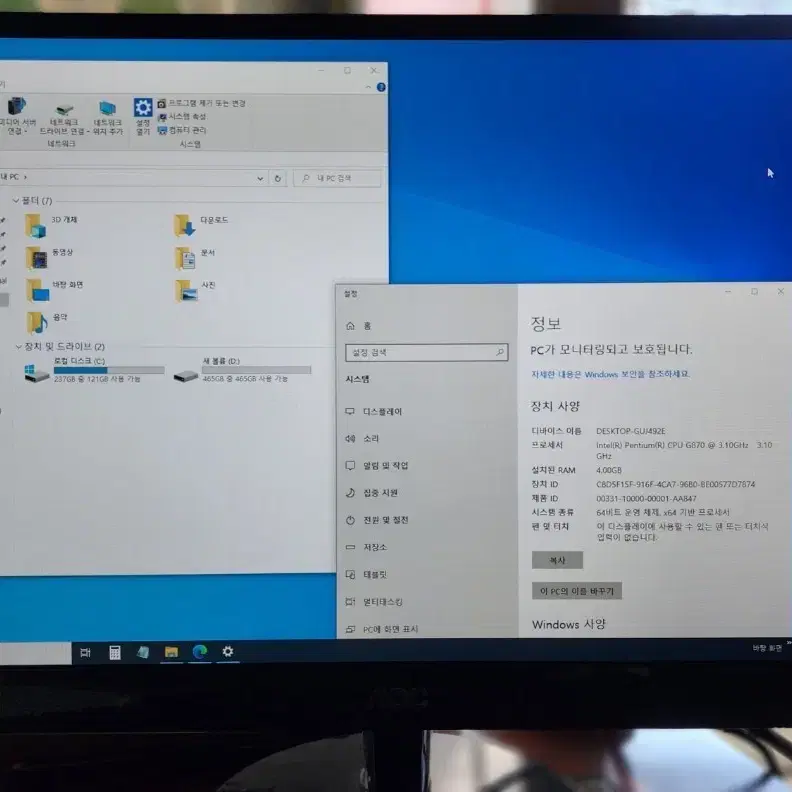Screen dimensions: 792x792
Task: Click the product ID 00331-10000-00001-AA847
Action: click(x=646, y=499)
